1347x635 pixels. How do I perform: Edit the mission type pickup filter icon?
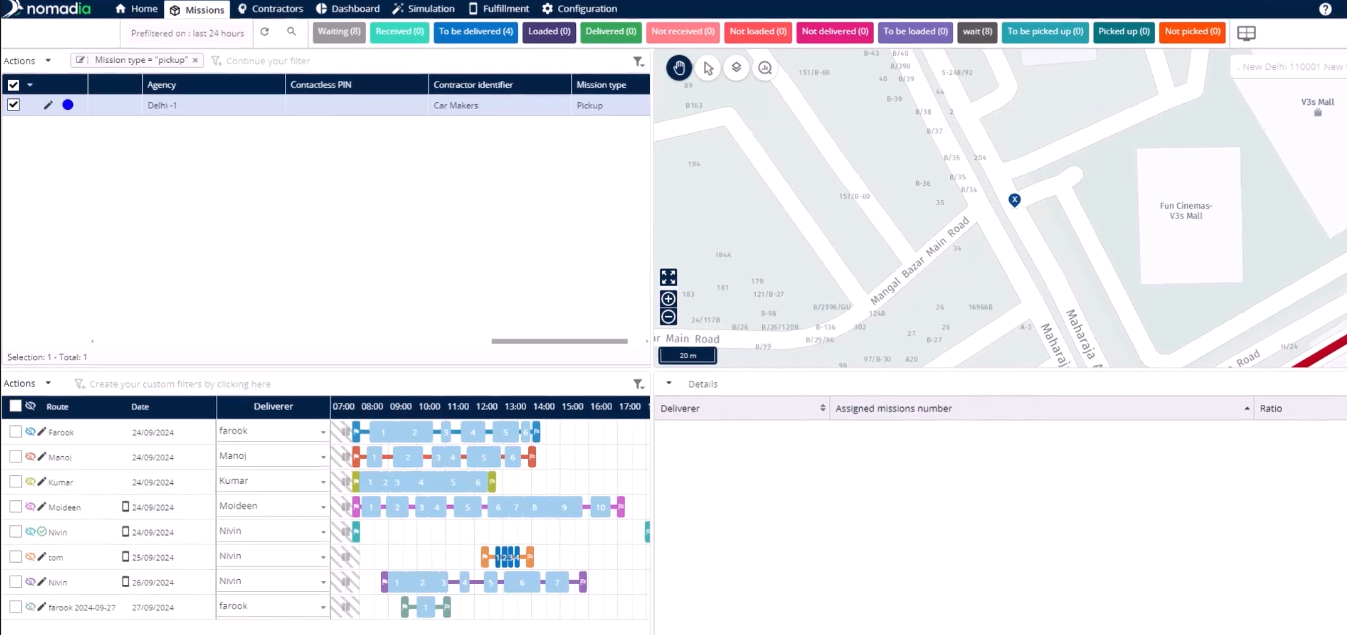pos(81,60)
